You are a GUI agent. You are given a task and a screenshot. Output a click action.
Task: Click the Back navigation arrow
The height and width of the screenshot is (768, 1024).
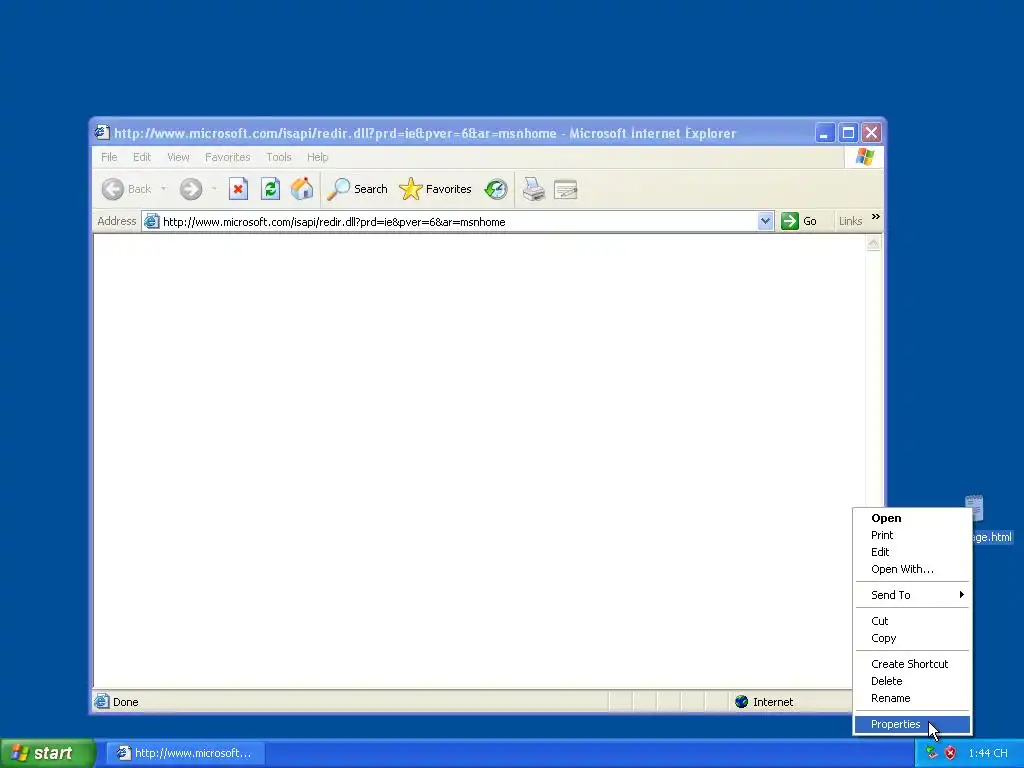click(x=113, y=189)
